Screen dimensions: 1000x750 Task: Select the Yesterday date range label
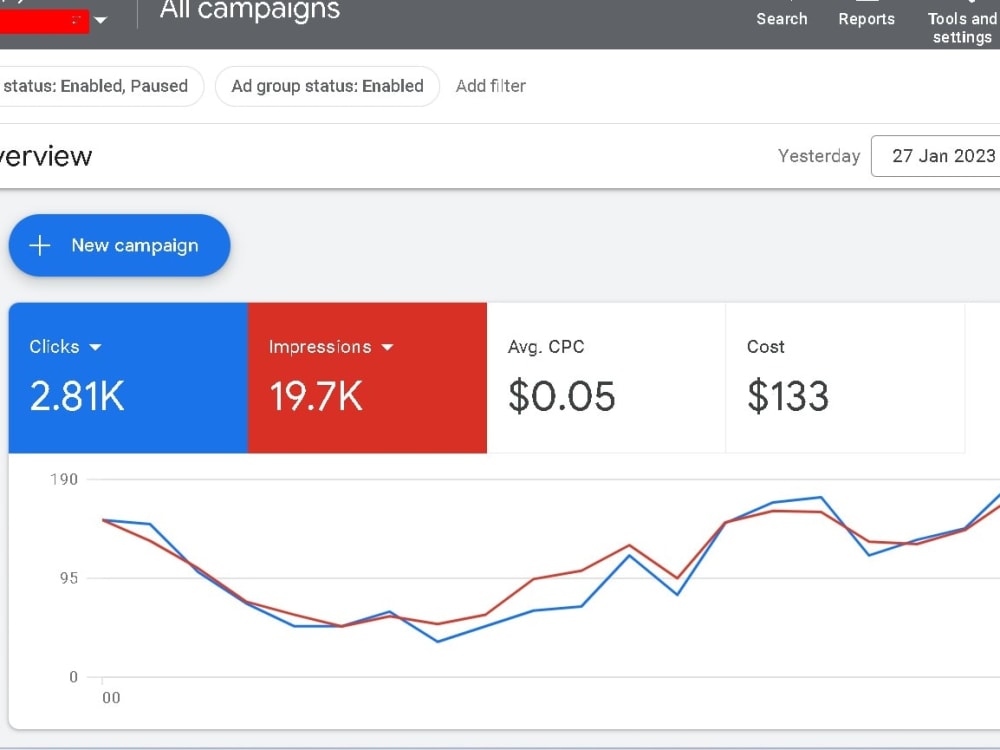pyautogui.click(x=819, y=156)
